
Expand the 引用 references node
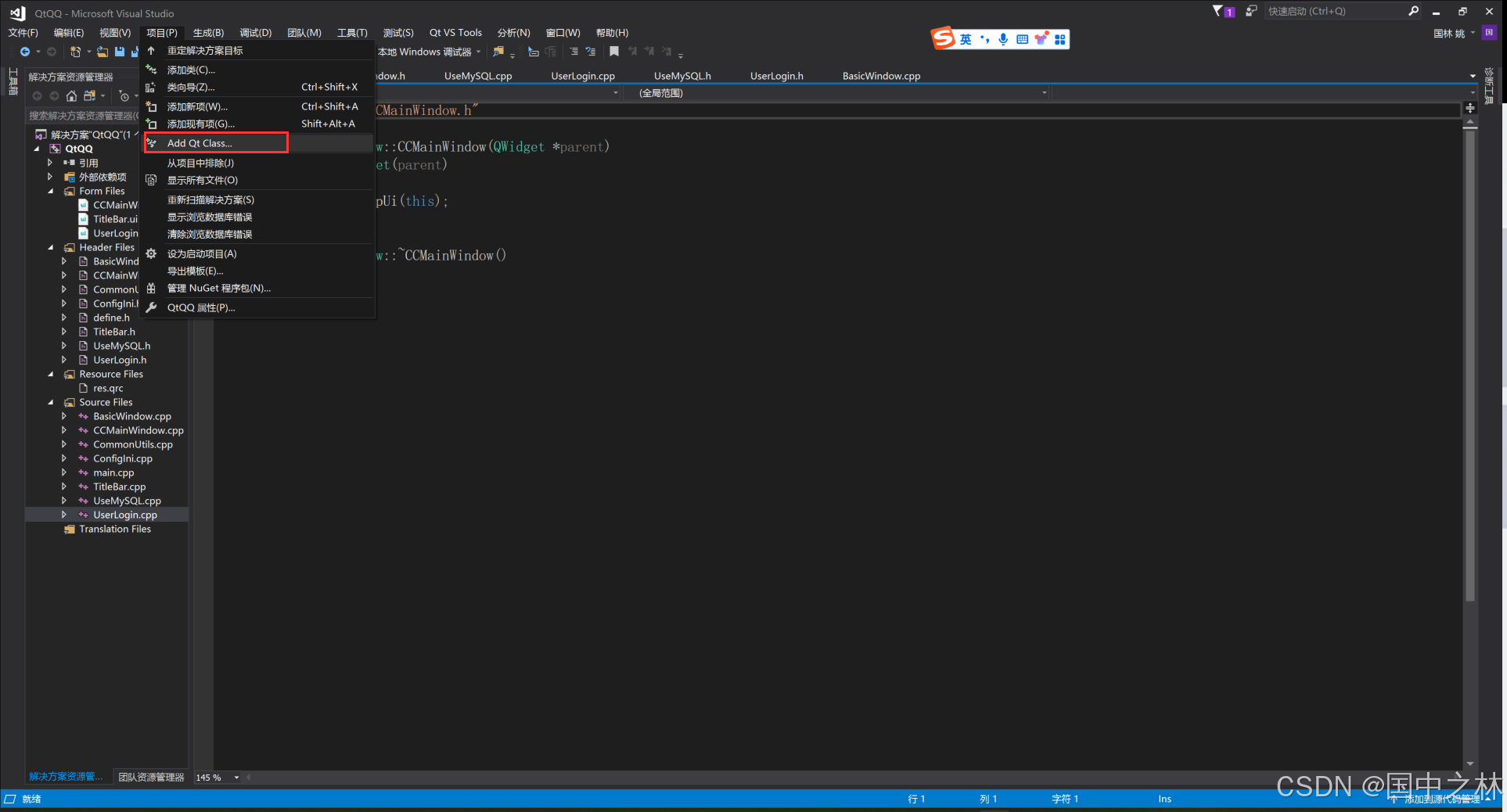coord(50,163)
